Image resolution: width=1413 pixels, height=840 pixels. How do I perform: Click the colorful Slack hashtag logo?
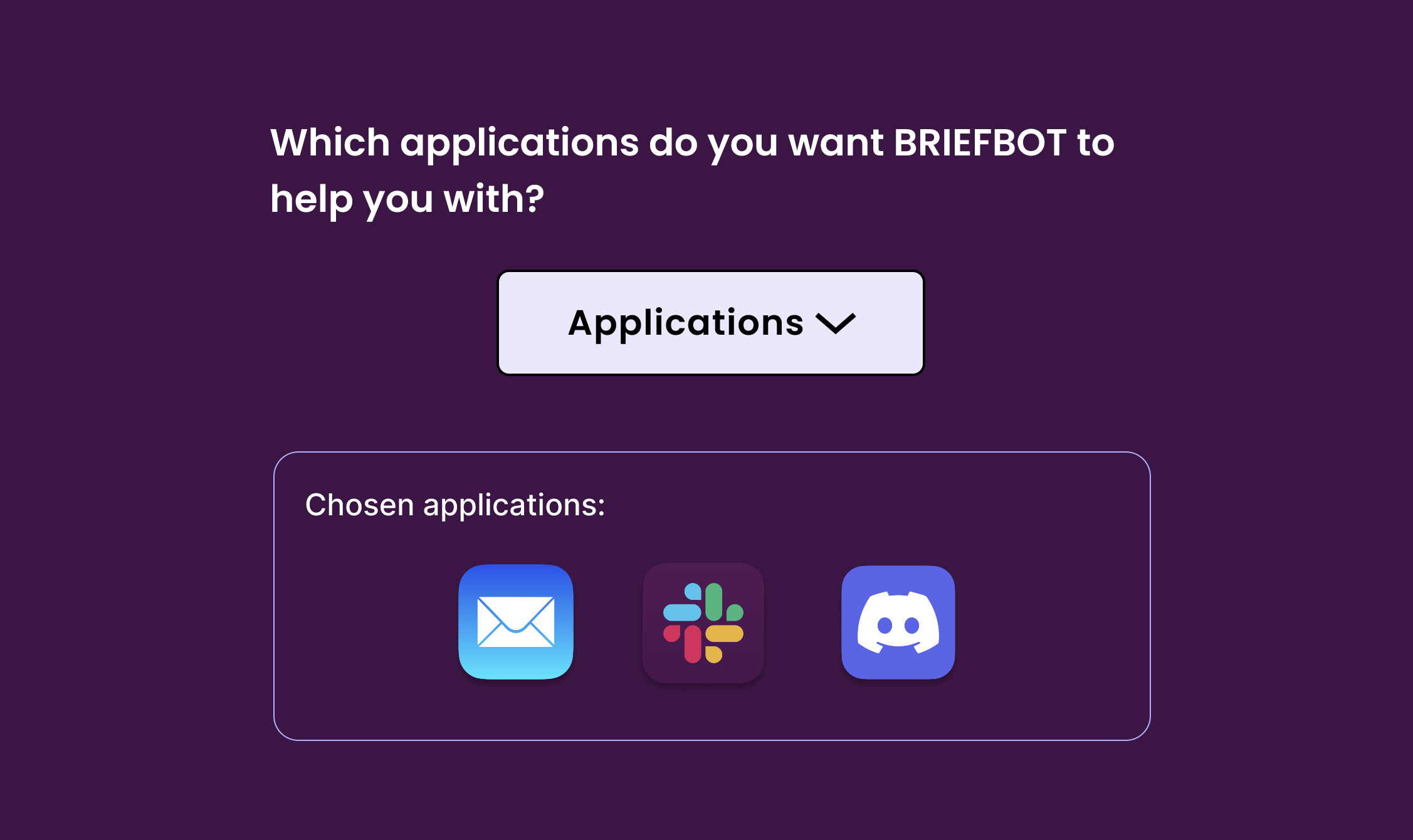point(703,622)
